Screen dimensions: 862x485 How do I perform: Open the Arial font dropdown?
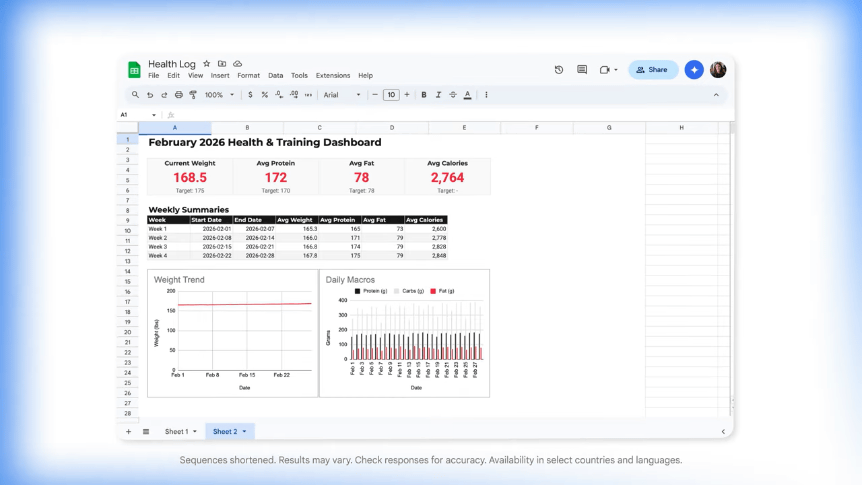[342, 95]
